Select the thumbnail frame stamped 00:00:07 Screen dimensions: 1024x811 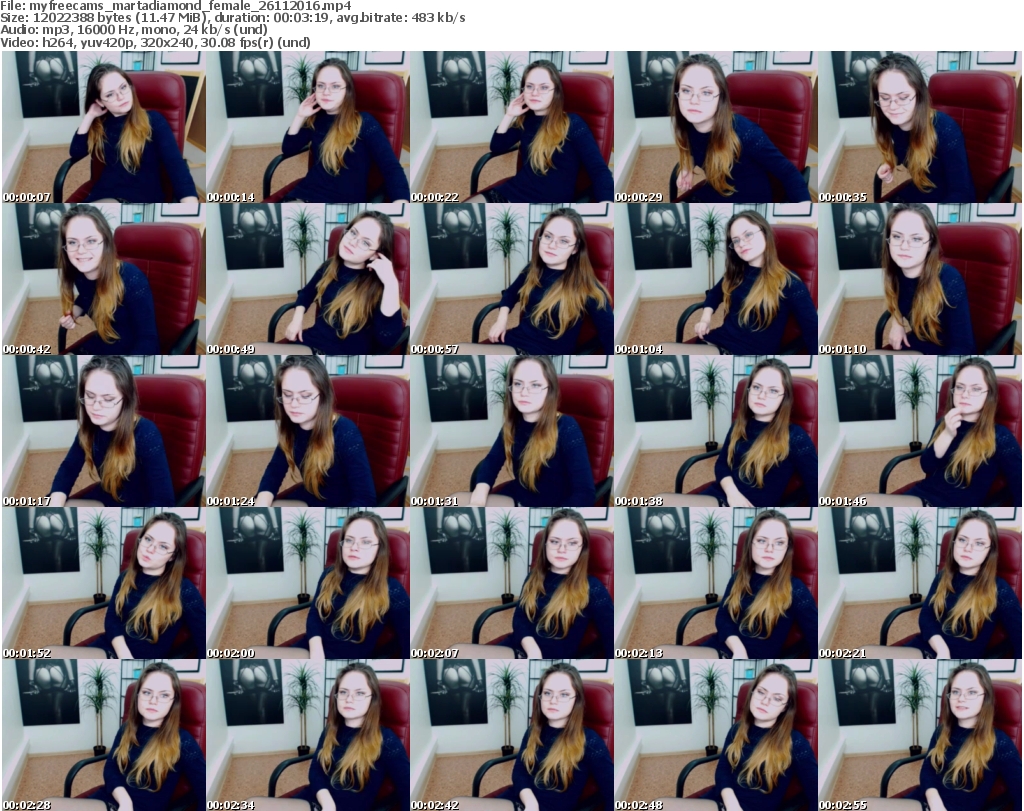[x=104, y=127]
